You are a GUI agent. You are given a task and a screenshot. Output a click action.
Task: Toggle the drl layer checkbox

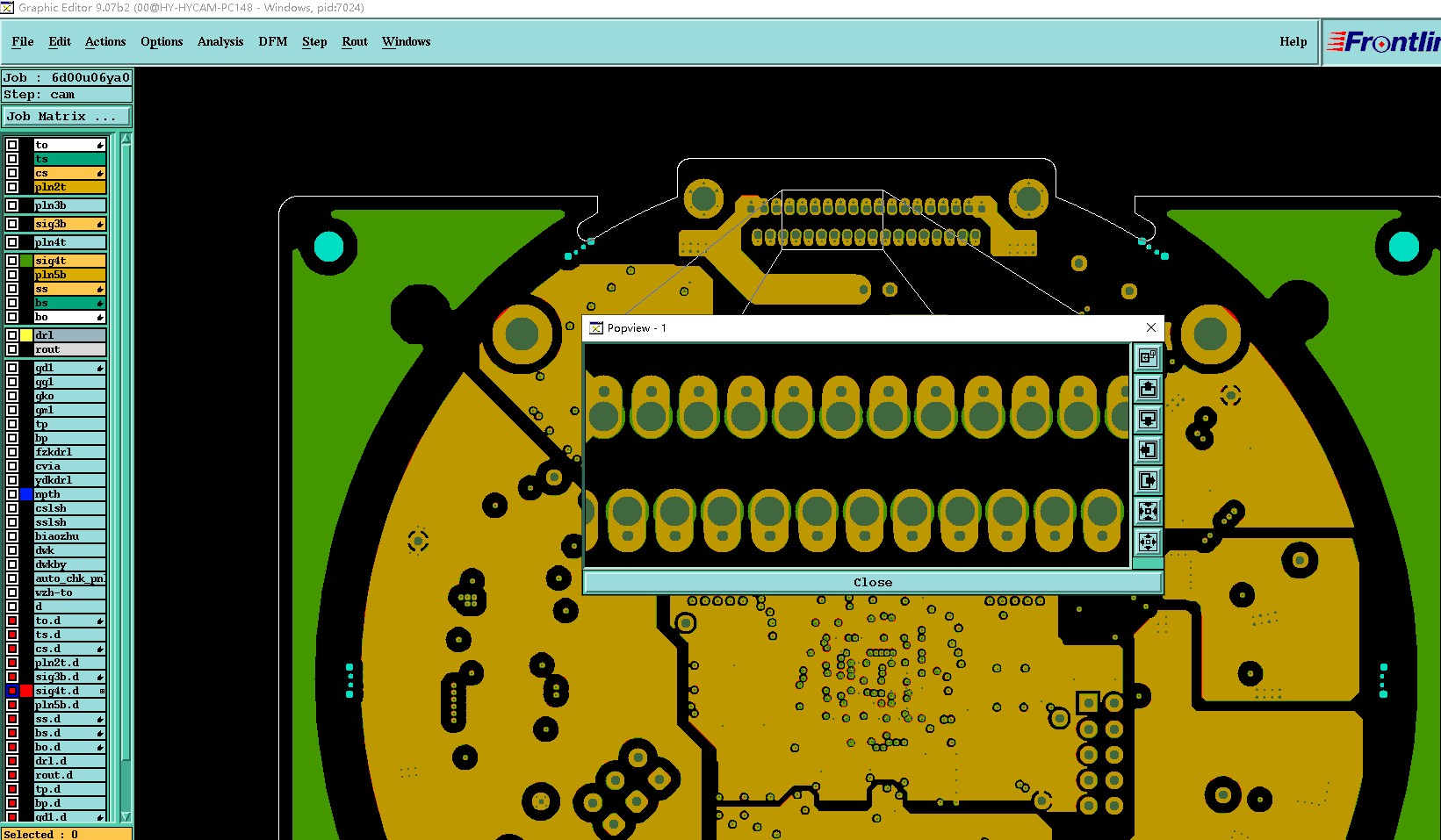pyautogui.click(x=12, y=335)
